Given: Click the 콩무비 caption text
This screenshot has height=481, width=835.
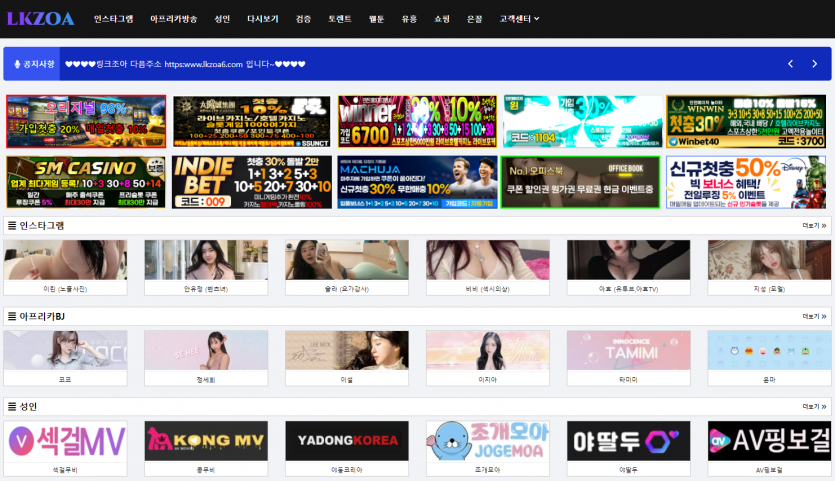Looking at the screenshot, I should pyautogui.click(x=206, y=470).
